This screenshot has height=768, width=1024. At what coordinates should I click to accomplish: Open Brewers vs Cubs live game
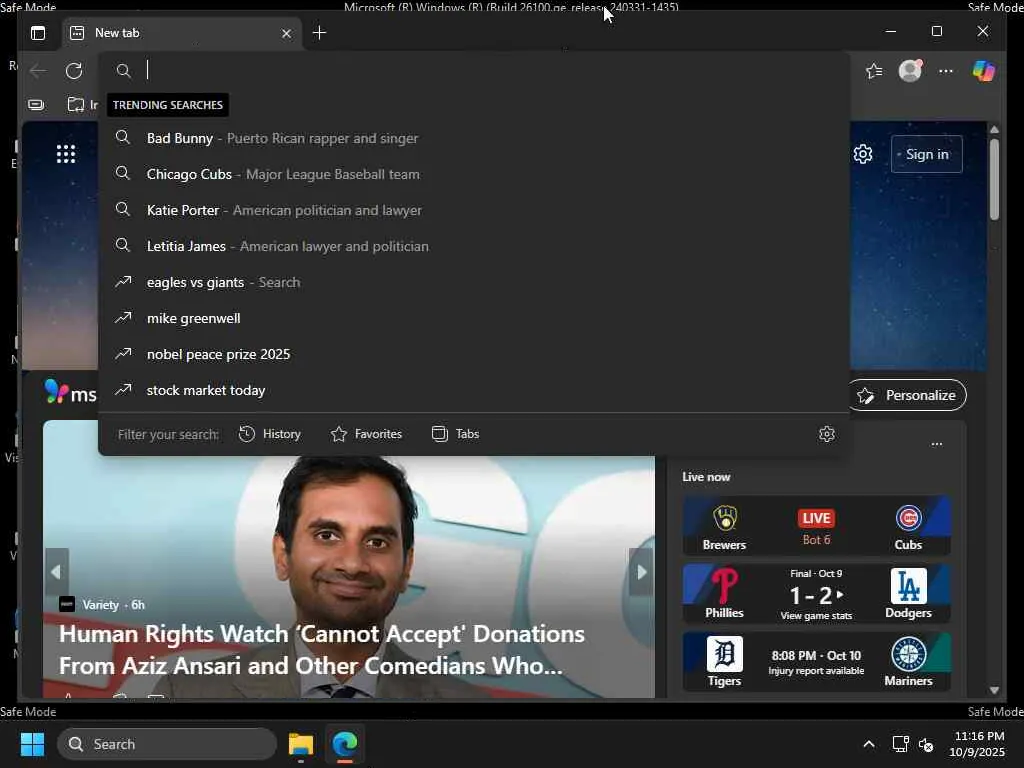(x=816, y=526)
